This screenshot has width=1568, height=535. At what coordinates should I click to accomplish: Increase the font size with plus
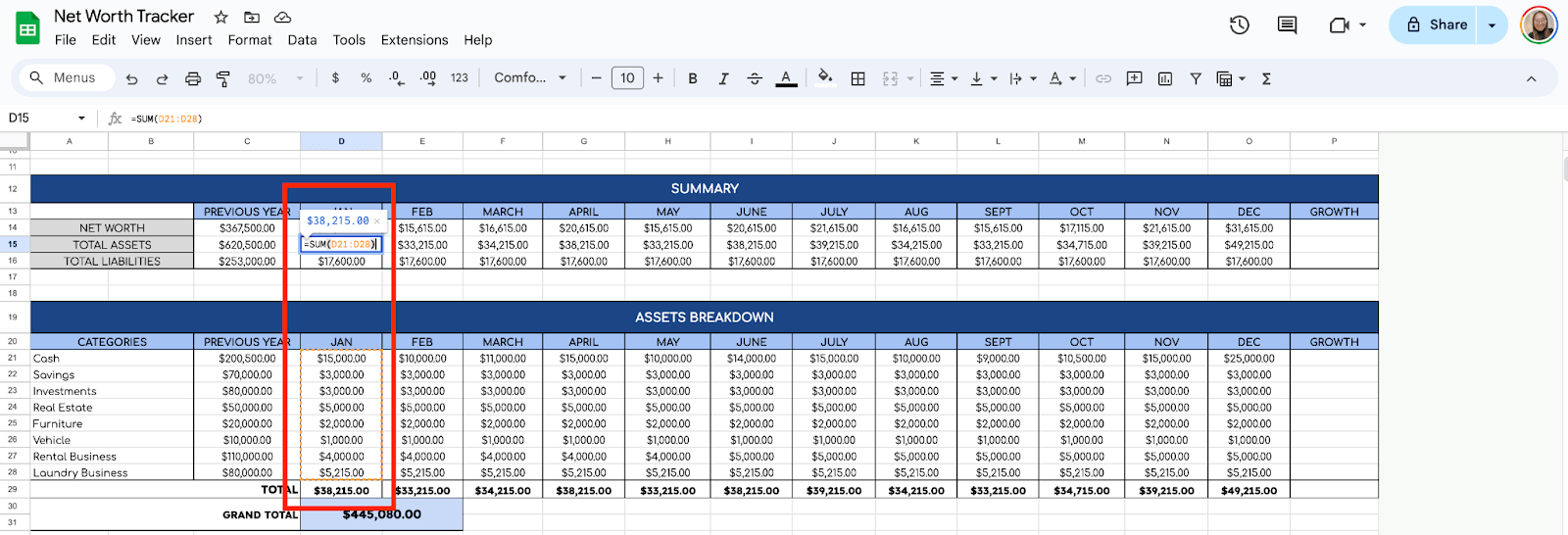pos(658,78)
